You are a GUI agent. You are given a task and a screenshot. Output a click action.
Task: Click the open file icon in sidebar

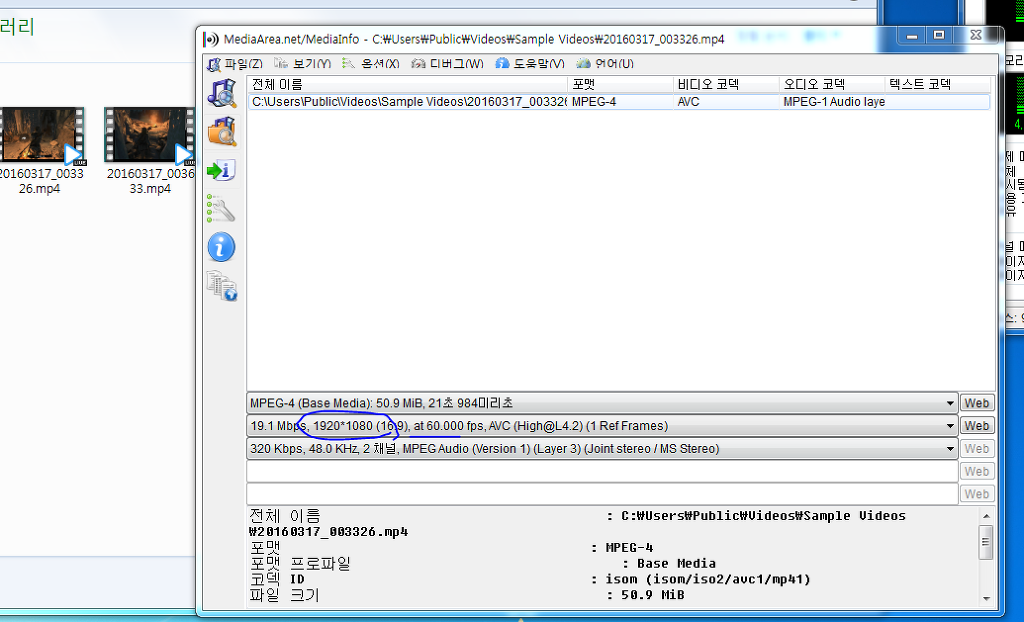click(x=221, y=93)
